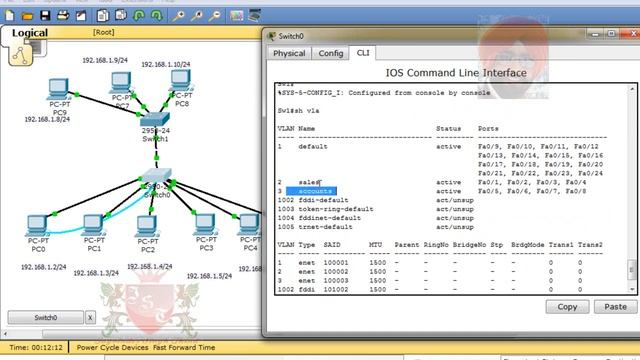The image size is (640, 360).
Task: Click Power Cycle Devices
Action: (112, 348)
